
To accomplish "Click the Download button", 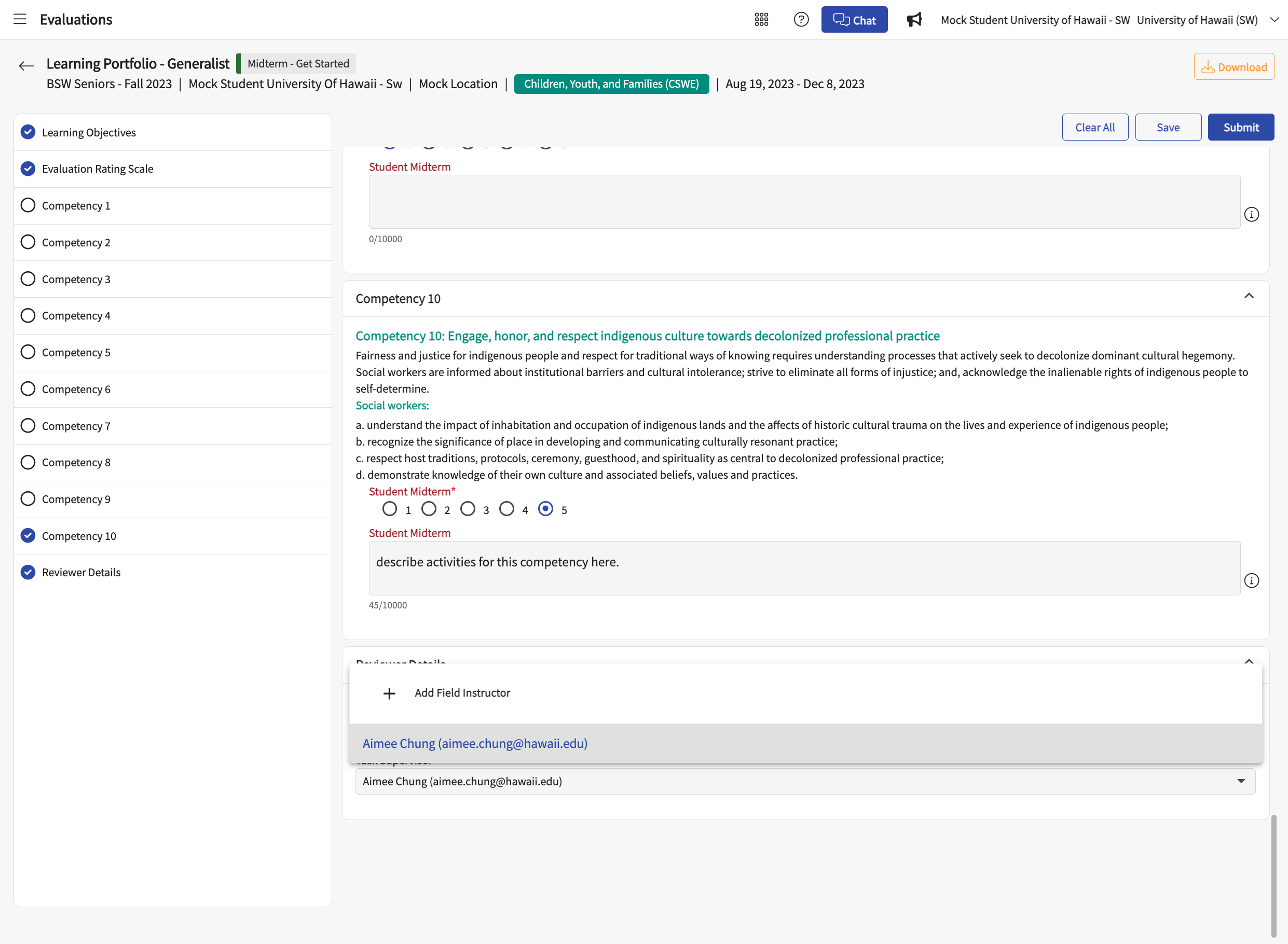I will [1234, 66].
